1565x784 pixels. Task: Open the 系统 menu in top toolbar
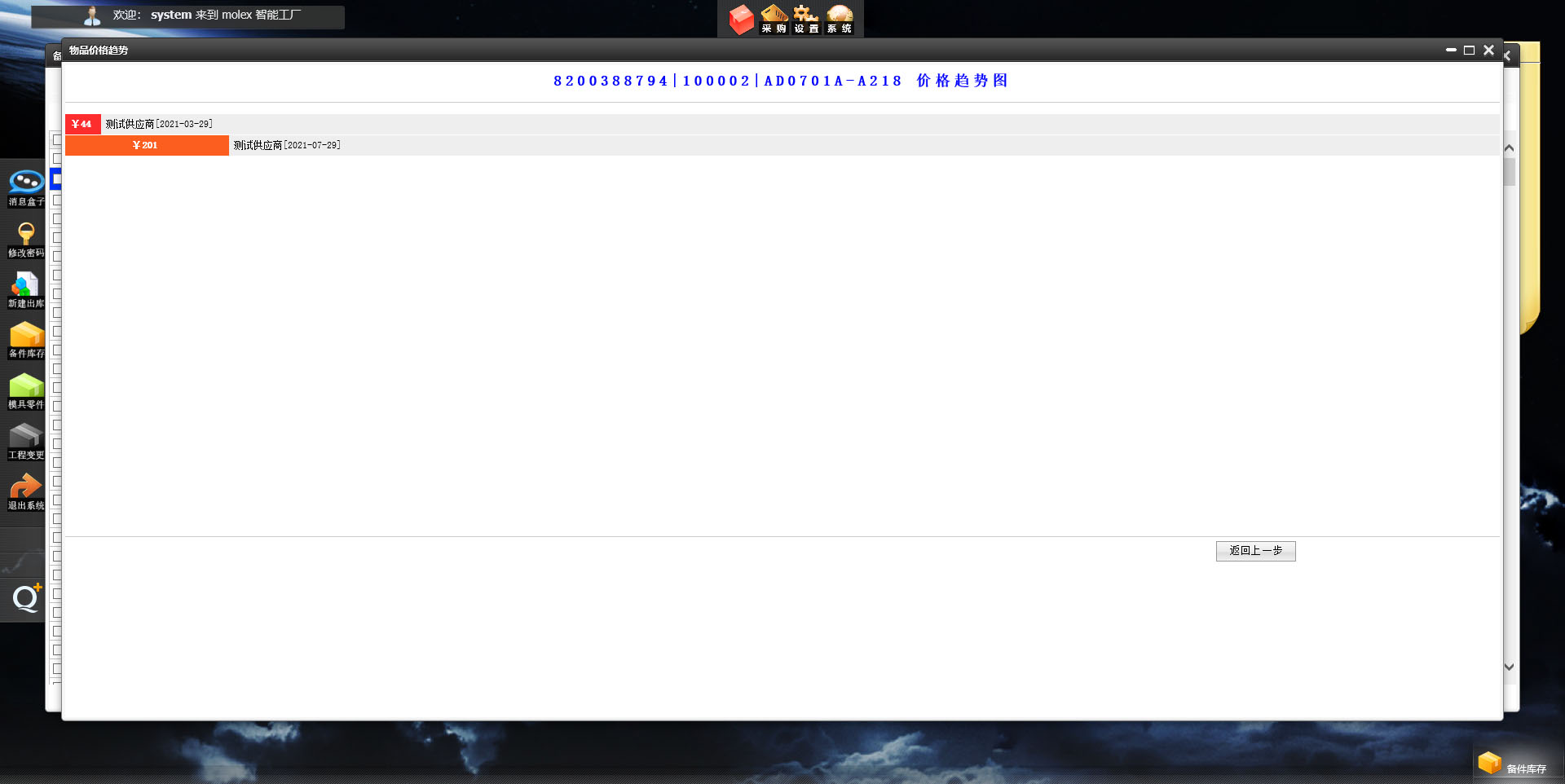click(x=840, y=19)
